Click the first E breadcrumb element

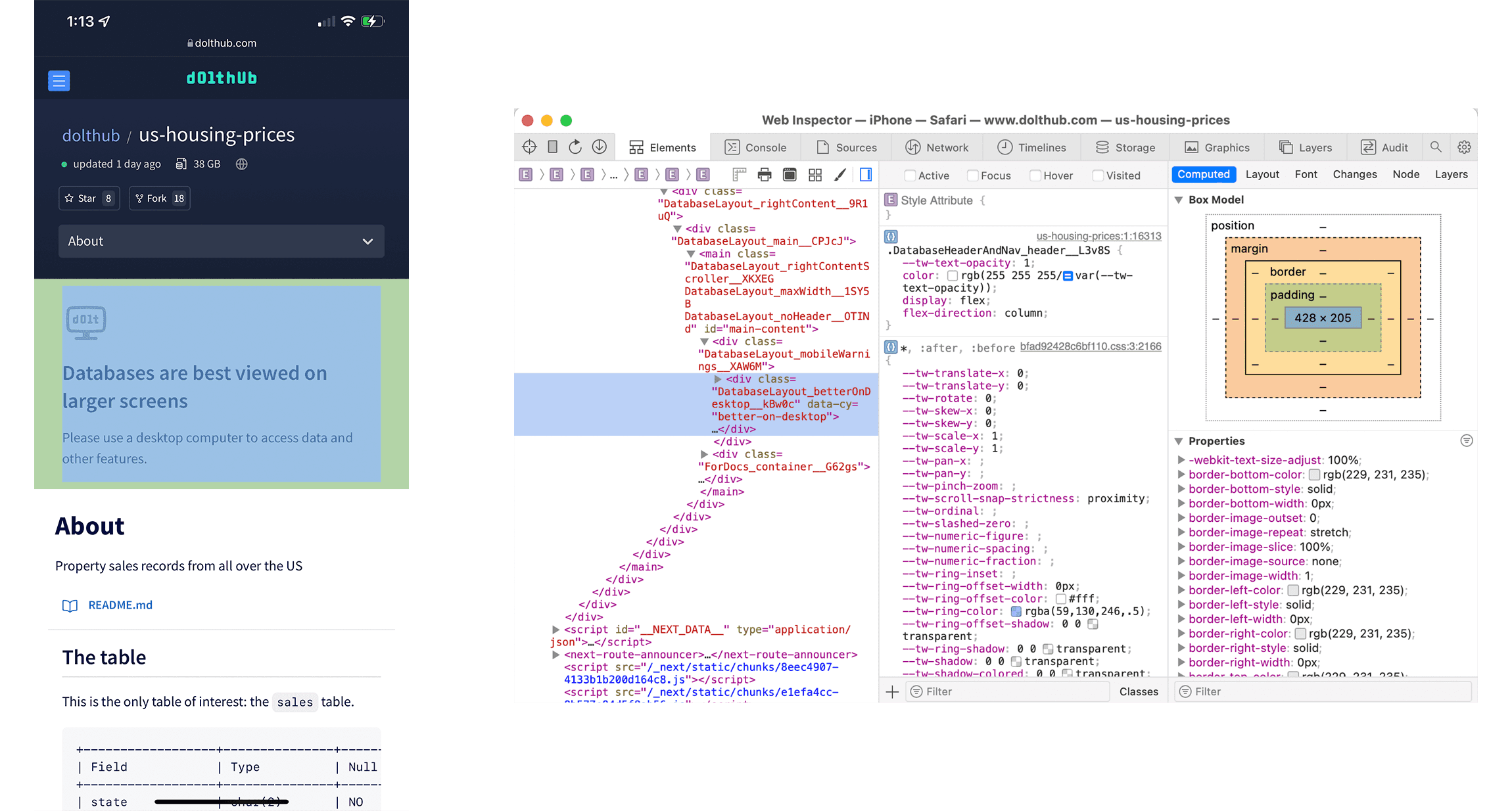click(x=525, y=175)
